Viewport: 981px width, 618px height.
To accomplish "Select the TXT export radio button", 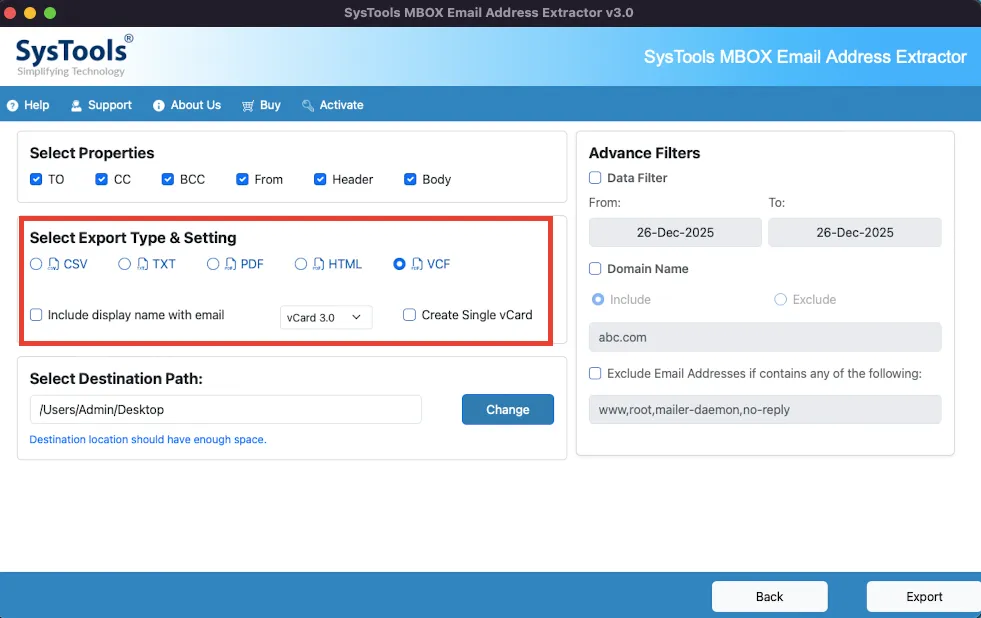I will [125, 264].
